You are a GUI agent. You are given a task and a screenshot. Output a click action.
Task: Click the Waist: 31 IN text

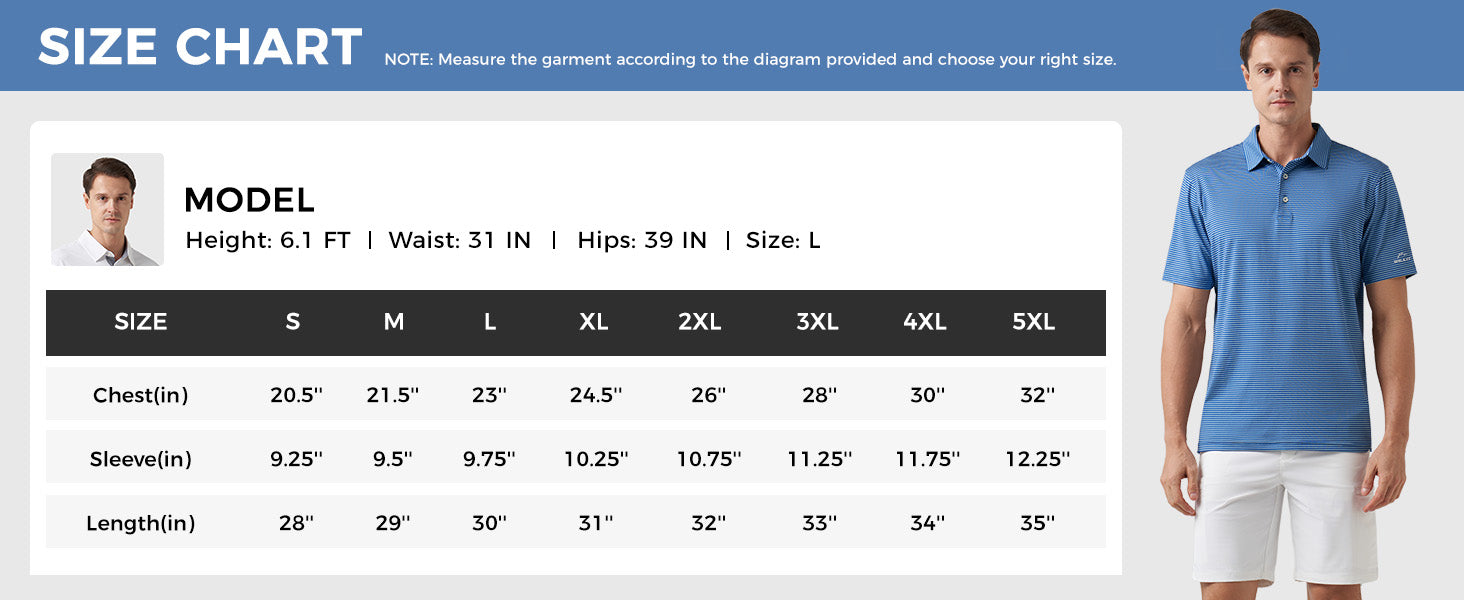click(x=460, y=240)
